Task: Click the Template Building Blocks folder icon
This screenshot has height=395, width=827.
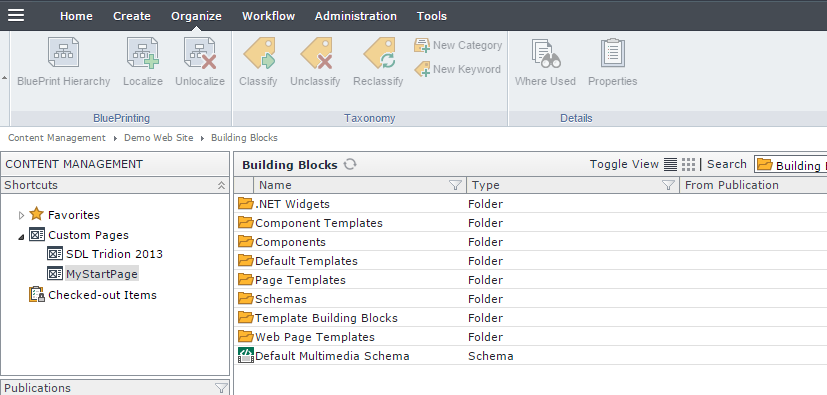Action: [x=245, y=317]
